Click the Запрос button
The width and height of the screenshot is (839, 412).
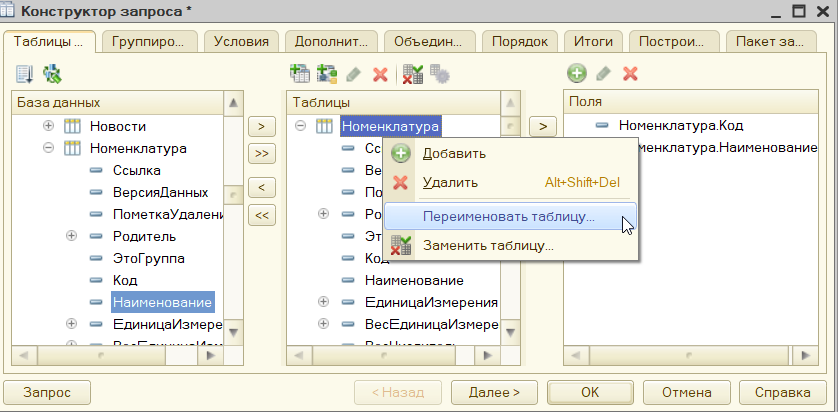click(x=47, y=393)
